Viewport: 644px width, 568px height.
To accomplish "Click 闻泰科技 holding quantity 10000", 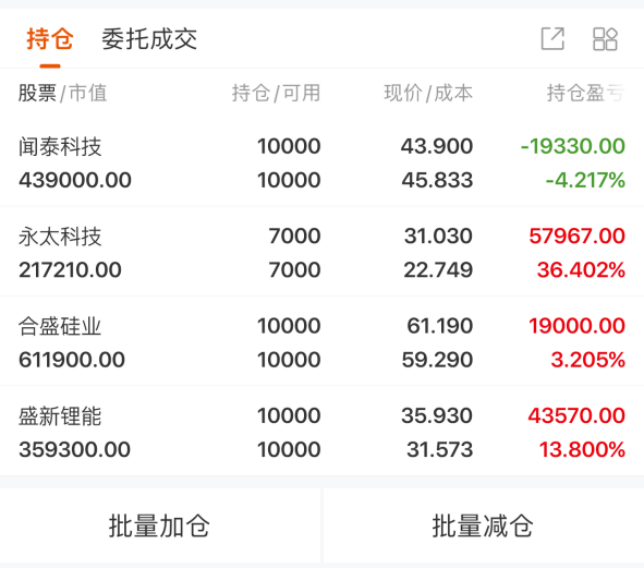I will (289, 146).
